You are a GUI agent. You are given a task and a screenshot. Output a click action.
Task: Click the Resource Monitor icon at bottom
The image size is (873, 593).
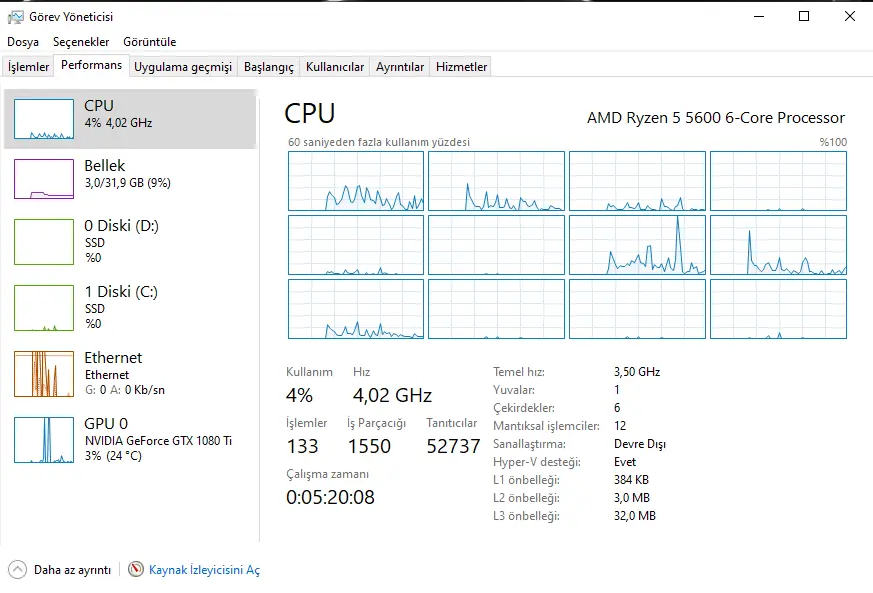point(135,569)
